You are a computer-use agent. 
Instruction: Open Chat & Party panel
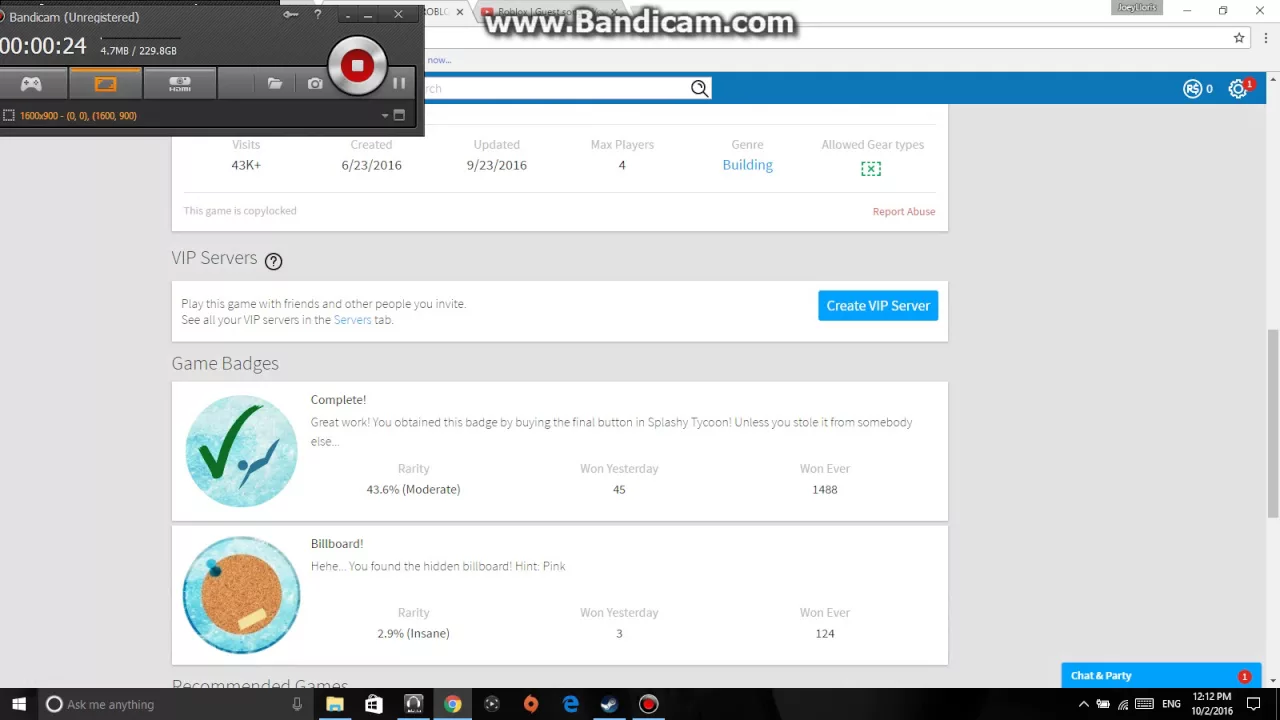tap(1160, 676)
